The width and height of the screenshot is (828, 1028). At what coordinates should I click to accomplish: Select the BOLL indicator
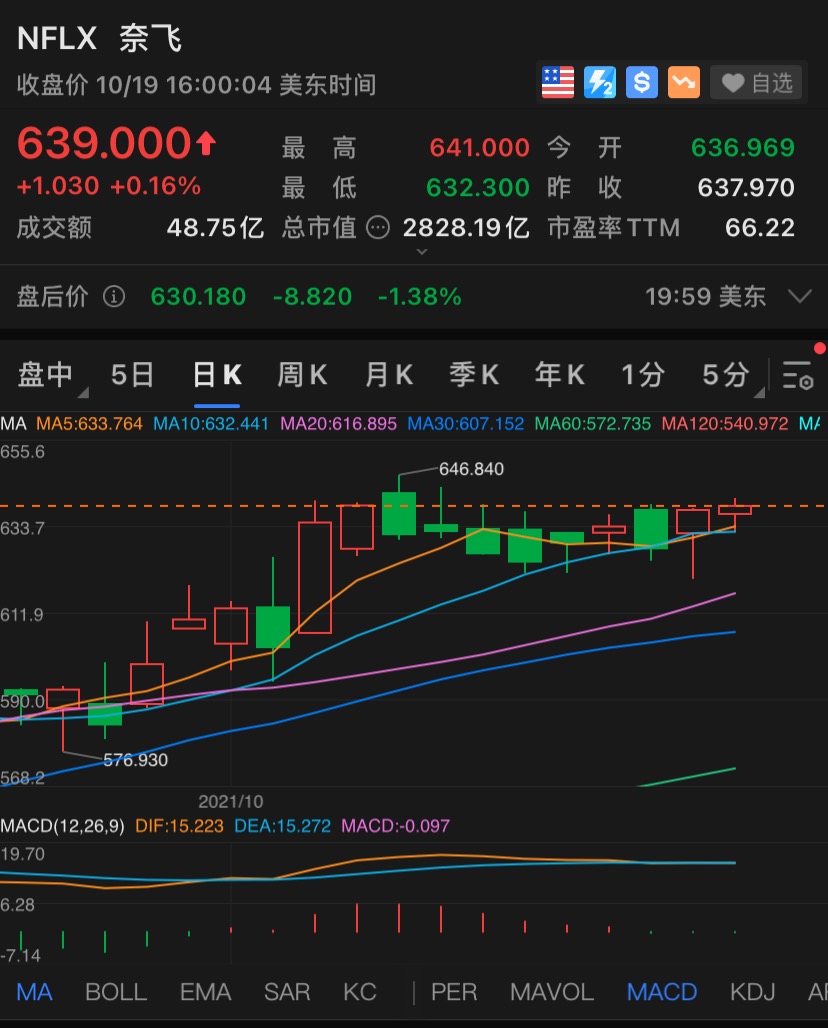tap(116, 992)
